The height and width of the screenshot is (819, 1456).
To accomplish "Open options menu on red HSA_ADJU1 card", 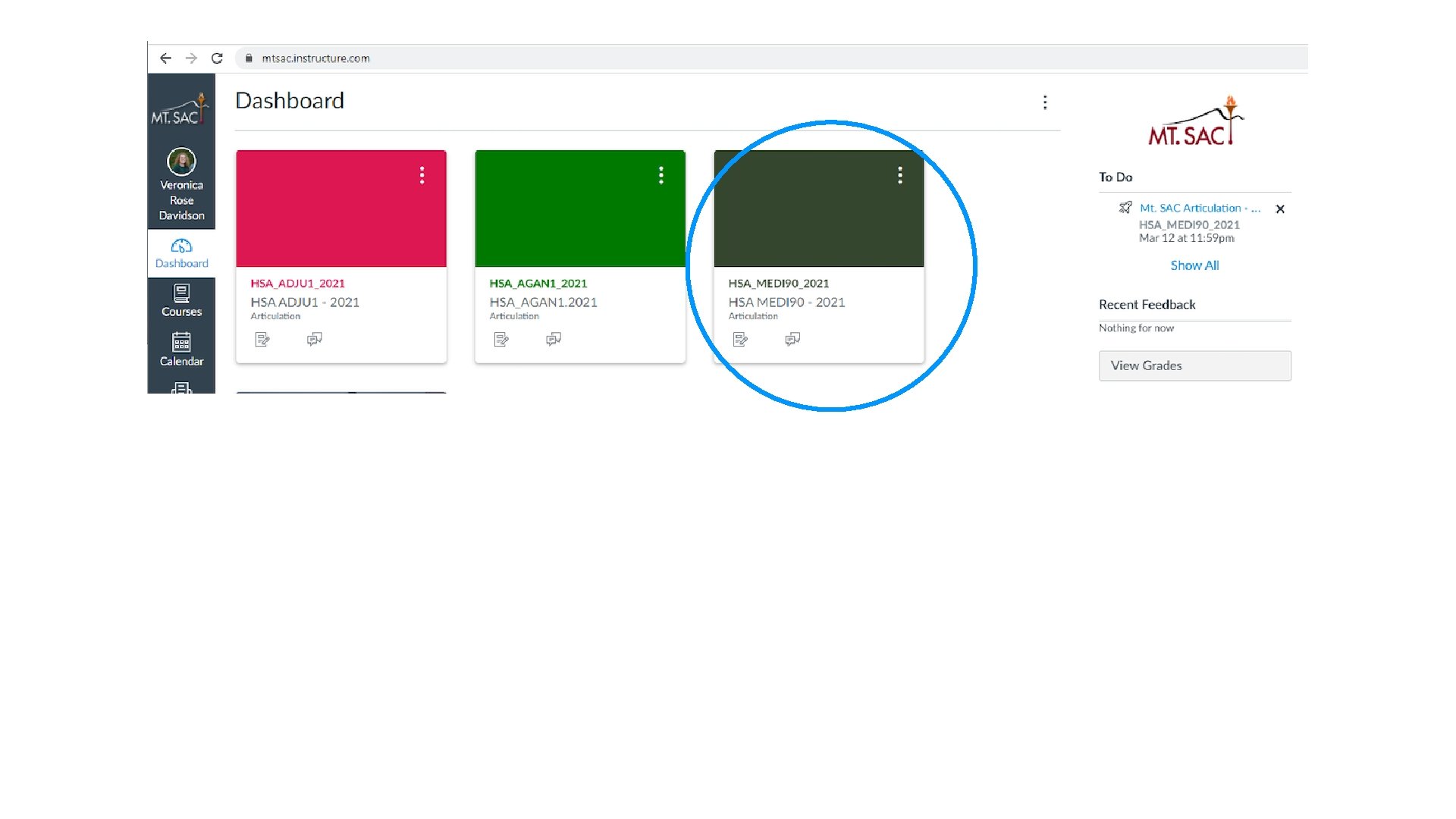I will pyautogui.click(x=422, y=175).
